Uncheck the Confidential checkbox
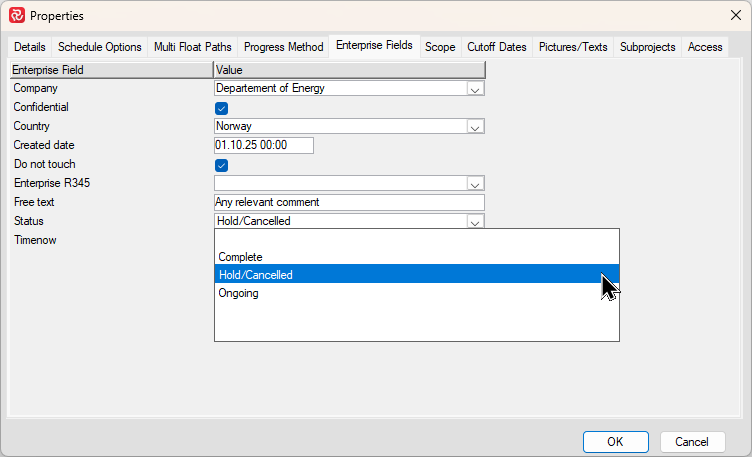This screenshot has width=752, height=457. pos(222,108)
